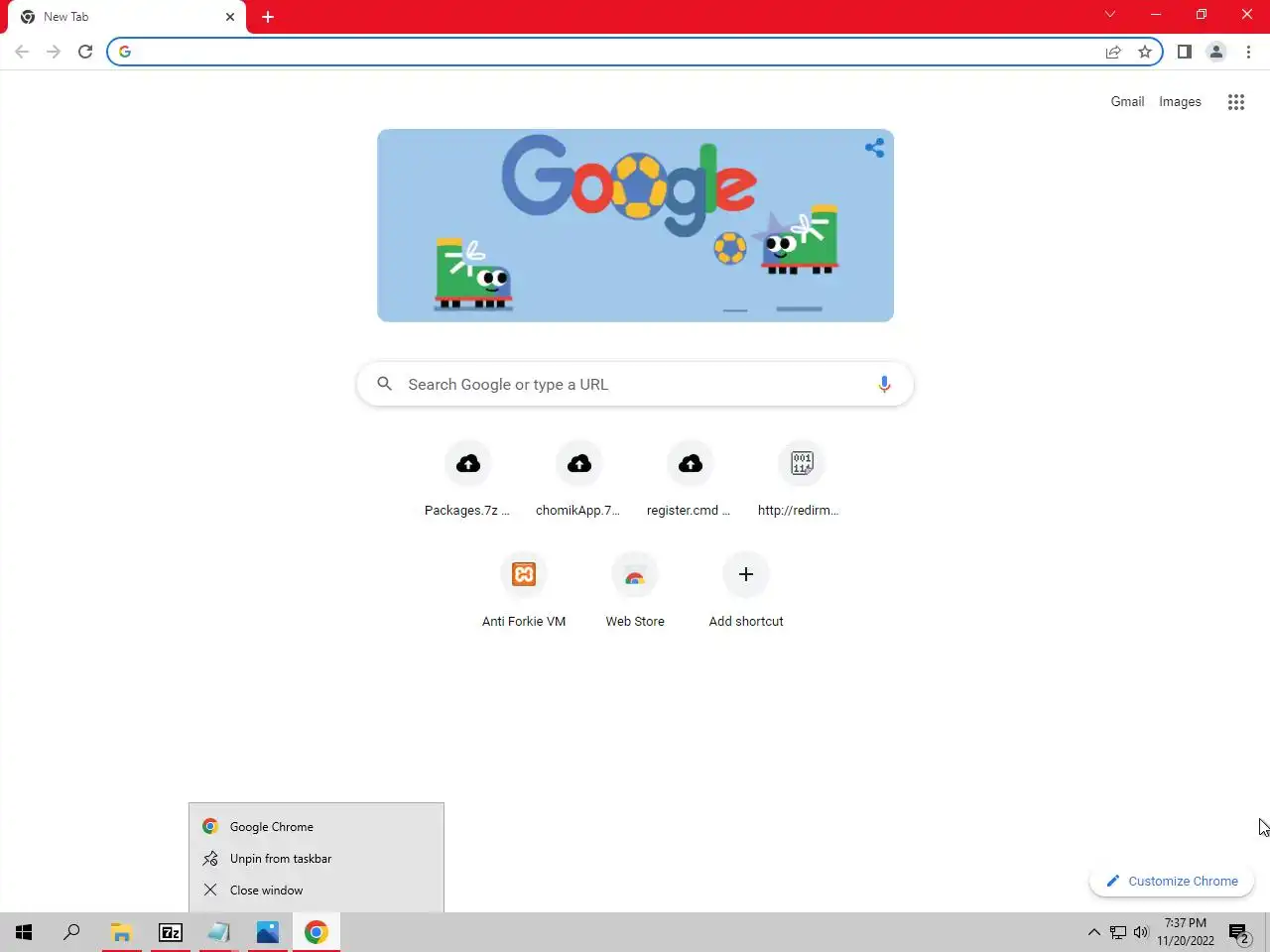This screenshot has height=952, width=1270.
Task: Close the New Tab tab
Action: pos(230,17)
